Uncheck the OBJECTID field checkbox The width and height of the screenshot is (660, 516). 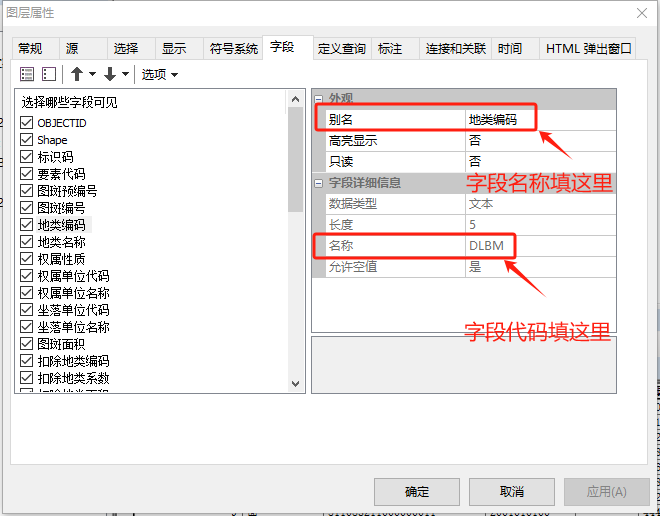click(27, 123)
